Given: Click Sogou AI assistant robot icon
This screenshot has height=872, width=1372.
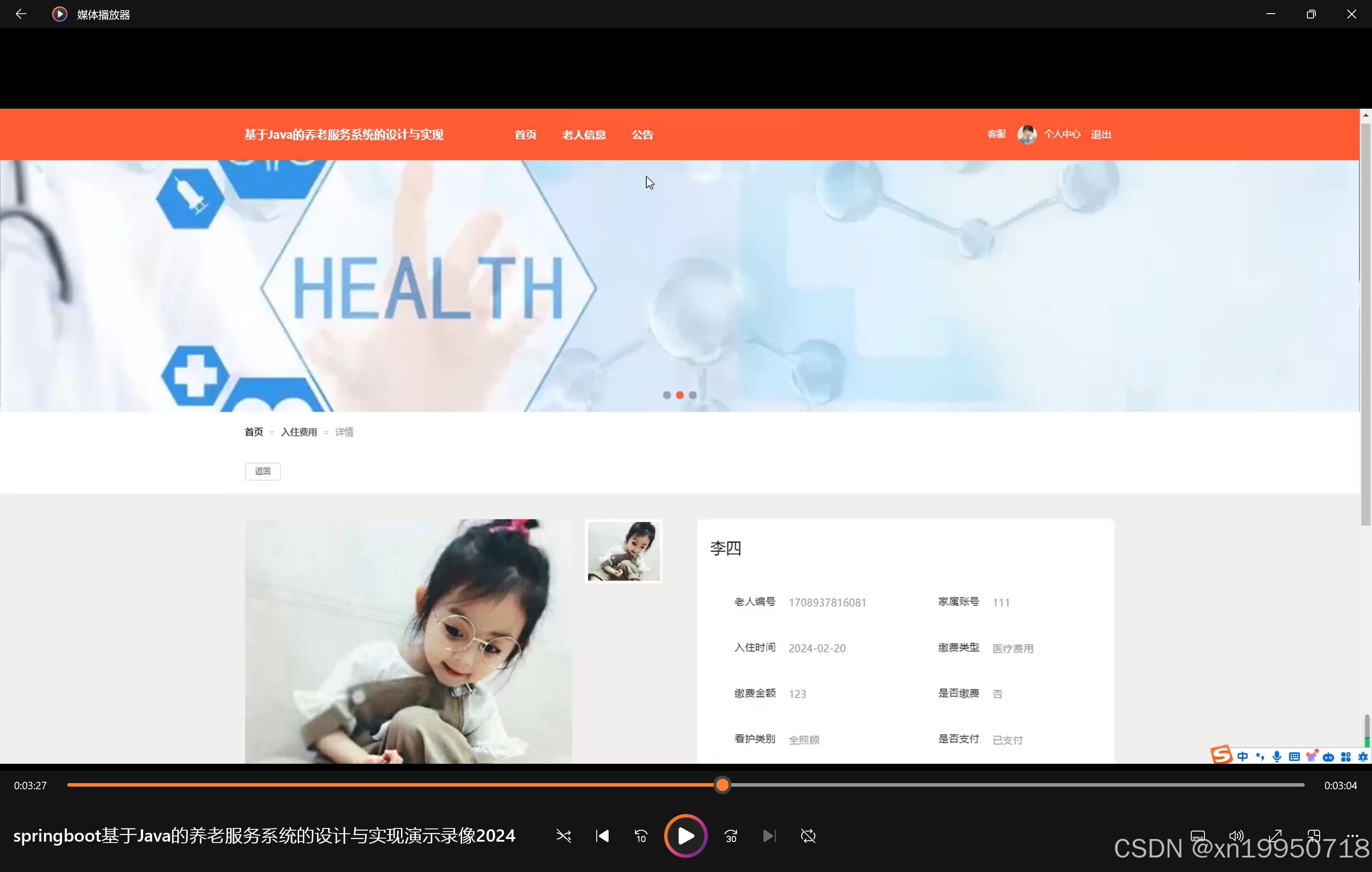Looking at the screenshot, I should tap(1329, 757).
